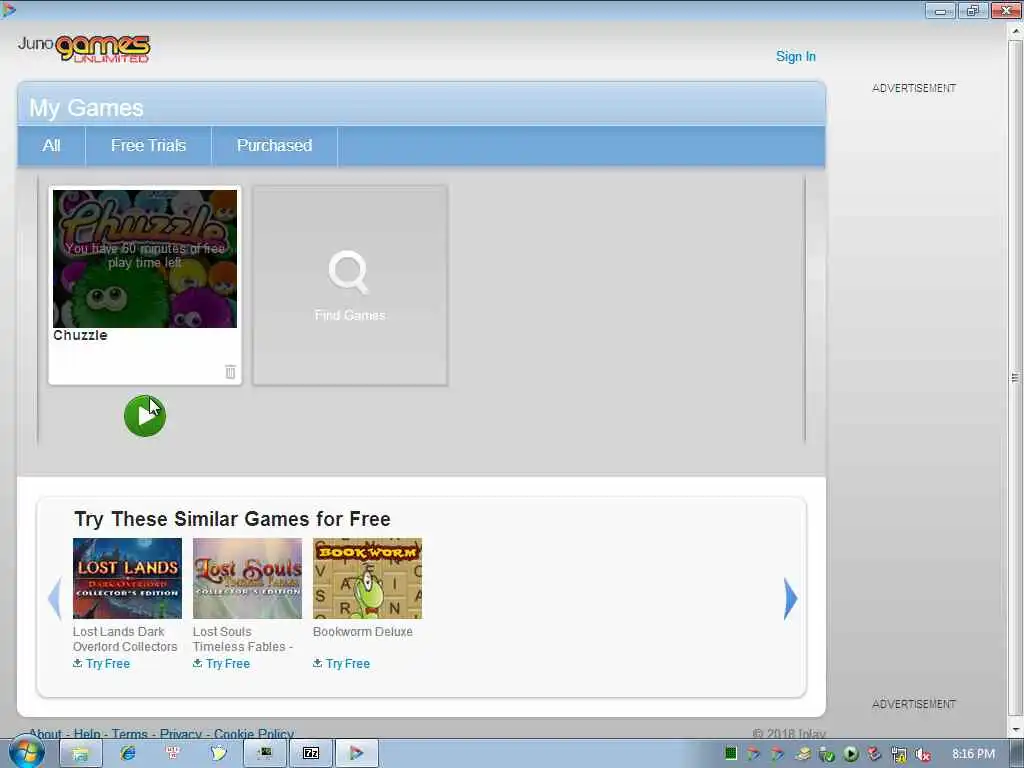1024x768 pixels.
Task: Show next similar games with right arrow
Action: (x=790, y=598)
